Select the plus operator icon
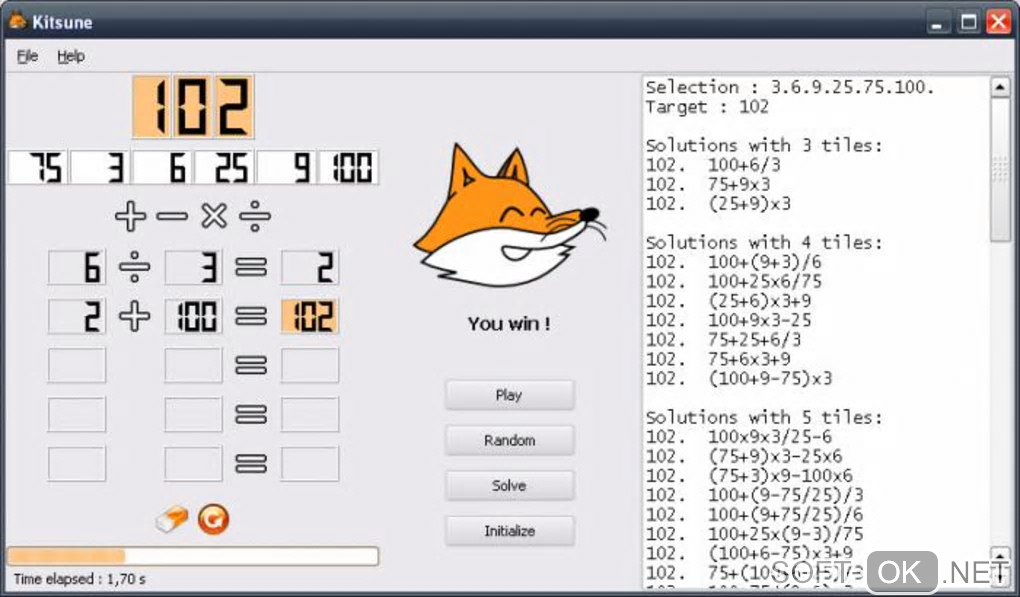The height and width of the screenshot is (597, 1020). coord(130,217)
